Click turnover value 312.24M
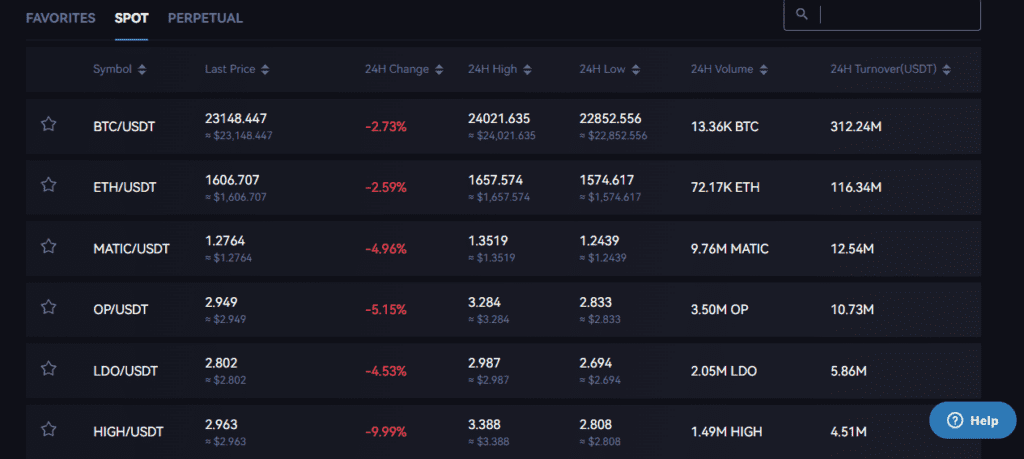1024x459 pixels. (856, 127)
